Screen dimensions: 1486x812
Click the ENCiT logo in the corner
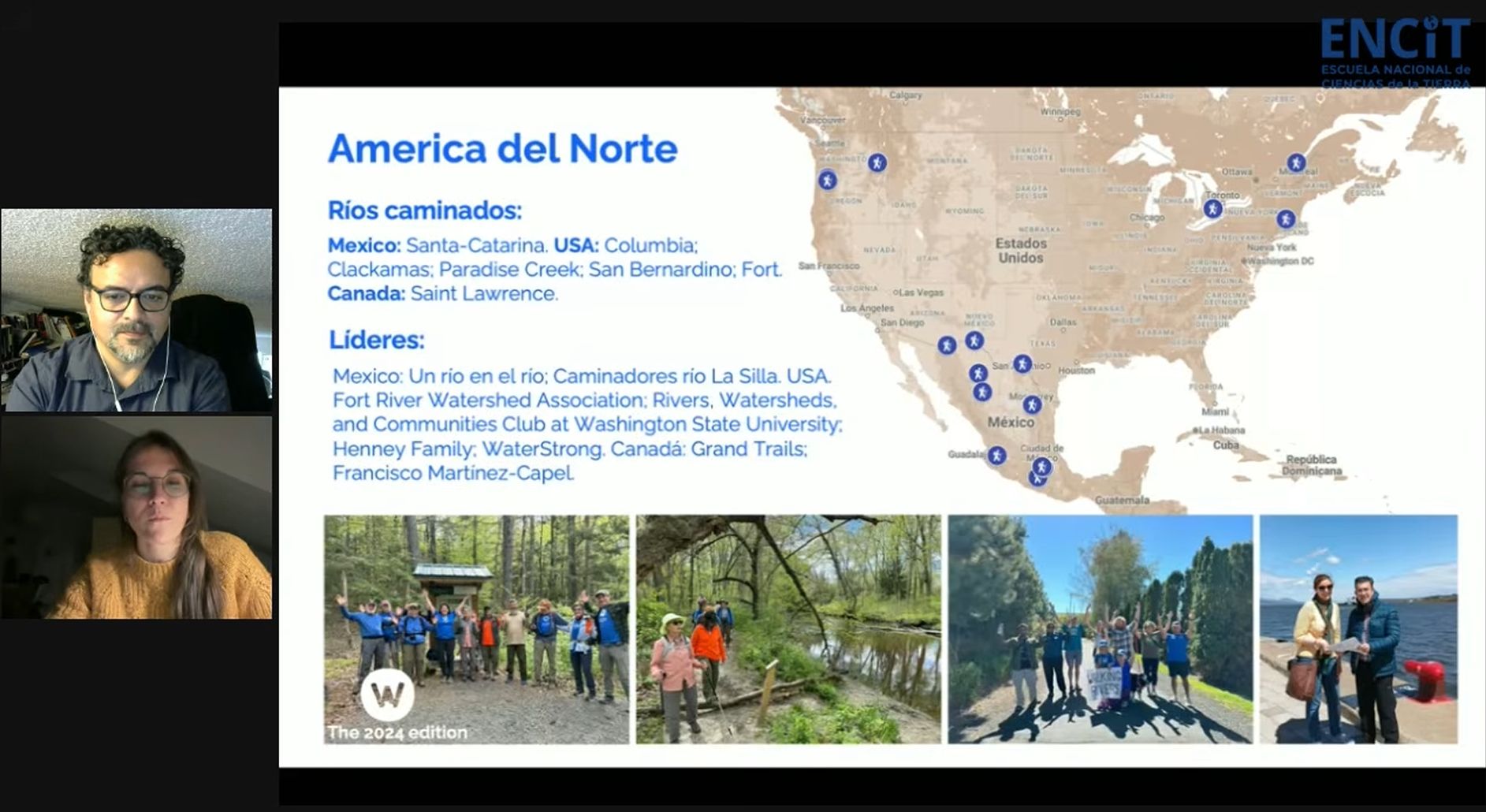pos(1395,53)
